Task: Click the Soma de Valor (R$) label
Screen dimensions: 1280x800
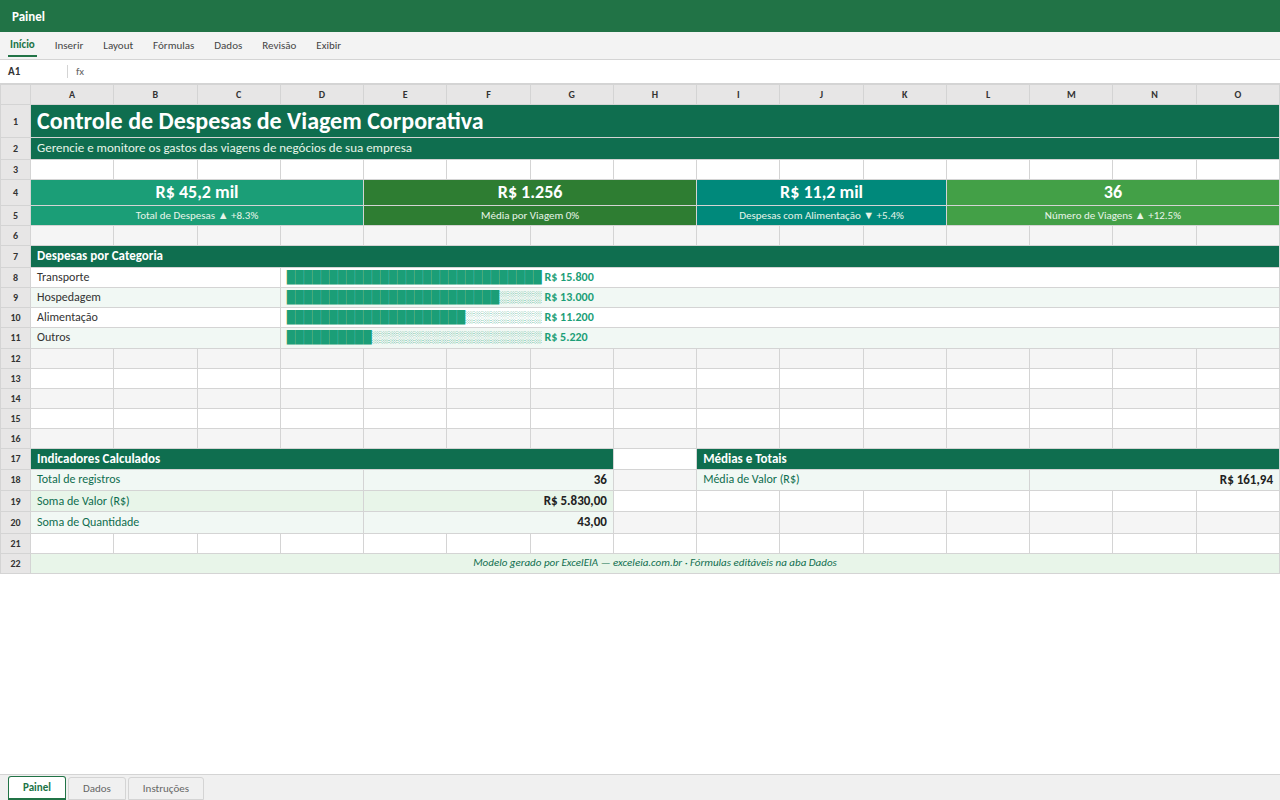Action: (x=197, y=501)
